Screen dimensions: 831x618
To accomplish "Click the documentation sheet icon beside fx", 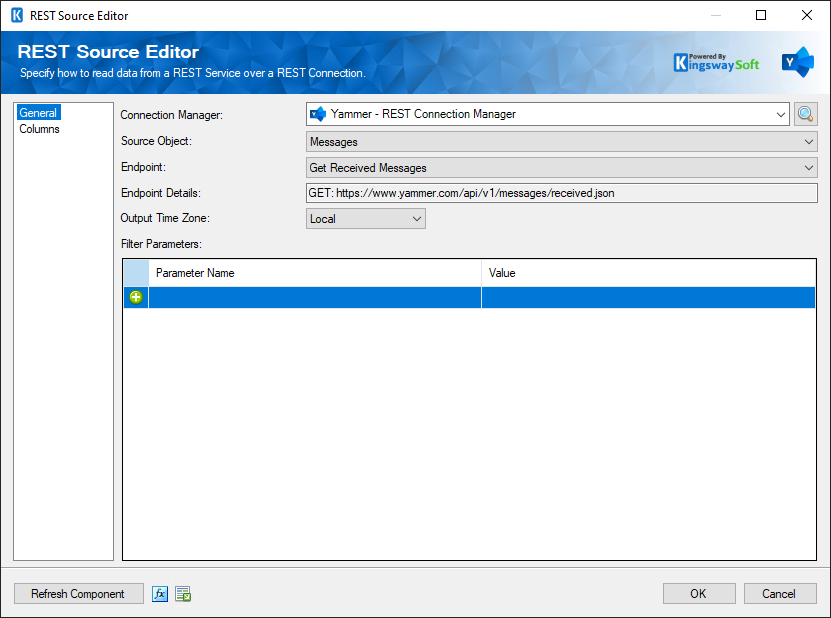I will coord(183,594).
